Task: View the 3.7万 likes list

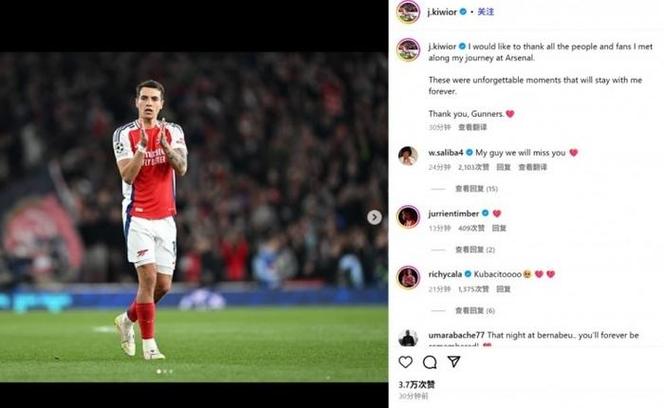Action: tap(417, 384)
